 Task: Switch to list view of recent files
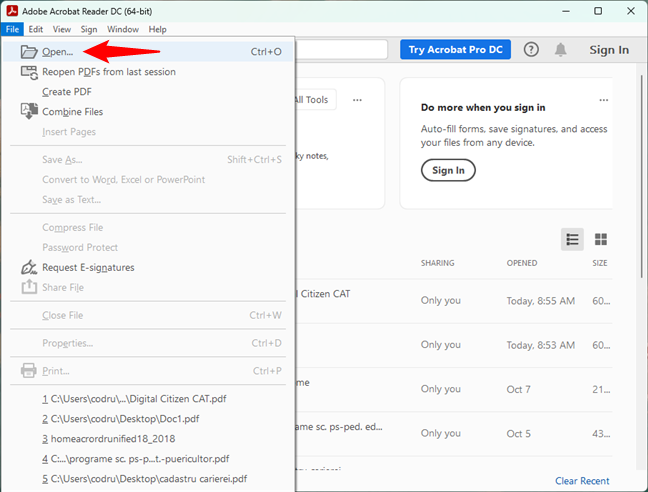[x=572, y=239]
